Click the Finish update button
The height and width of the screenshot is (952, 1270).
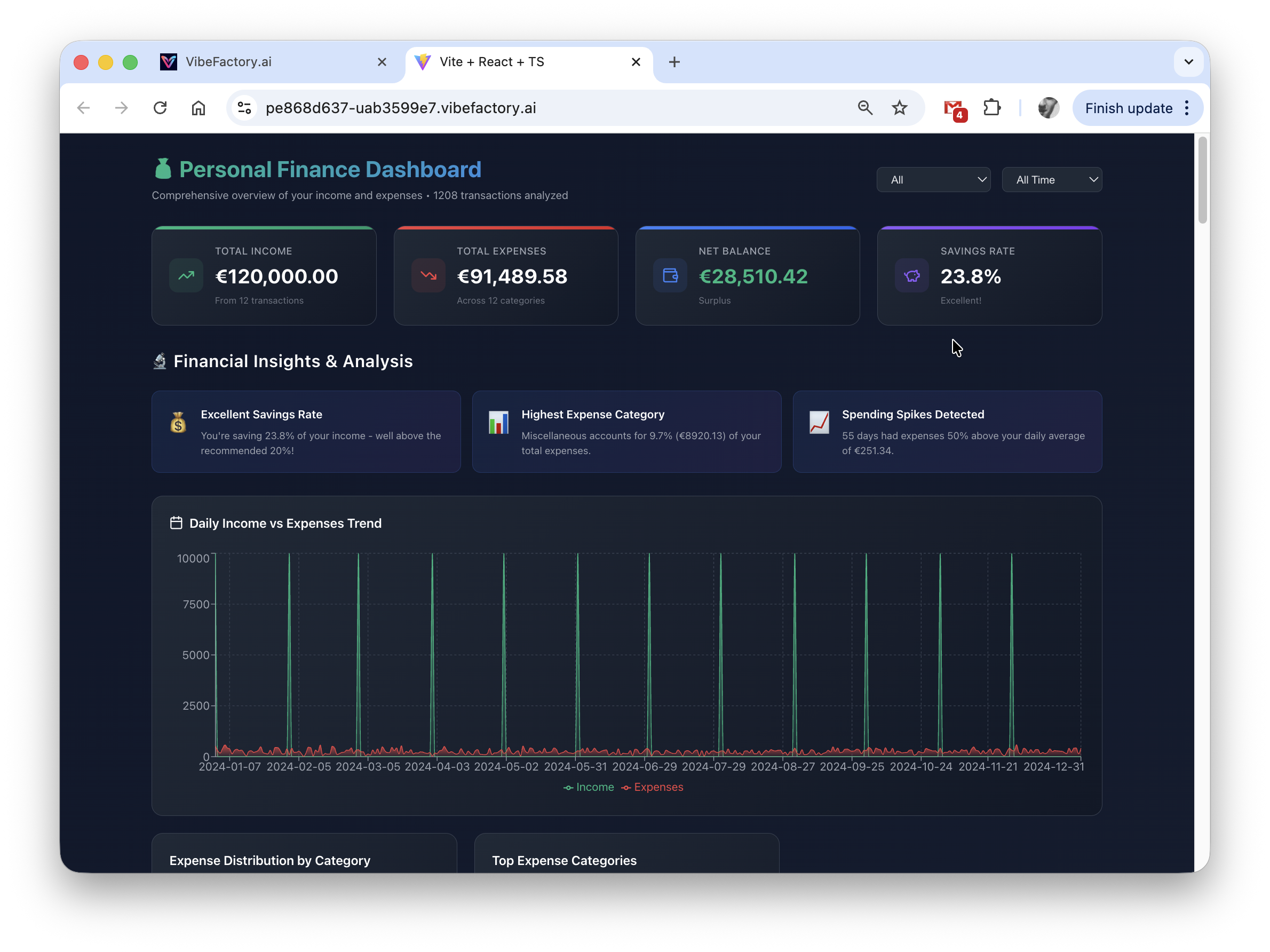[x=1128, y=107]
